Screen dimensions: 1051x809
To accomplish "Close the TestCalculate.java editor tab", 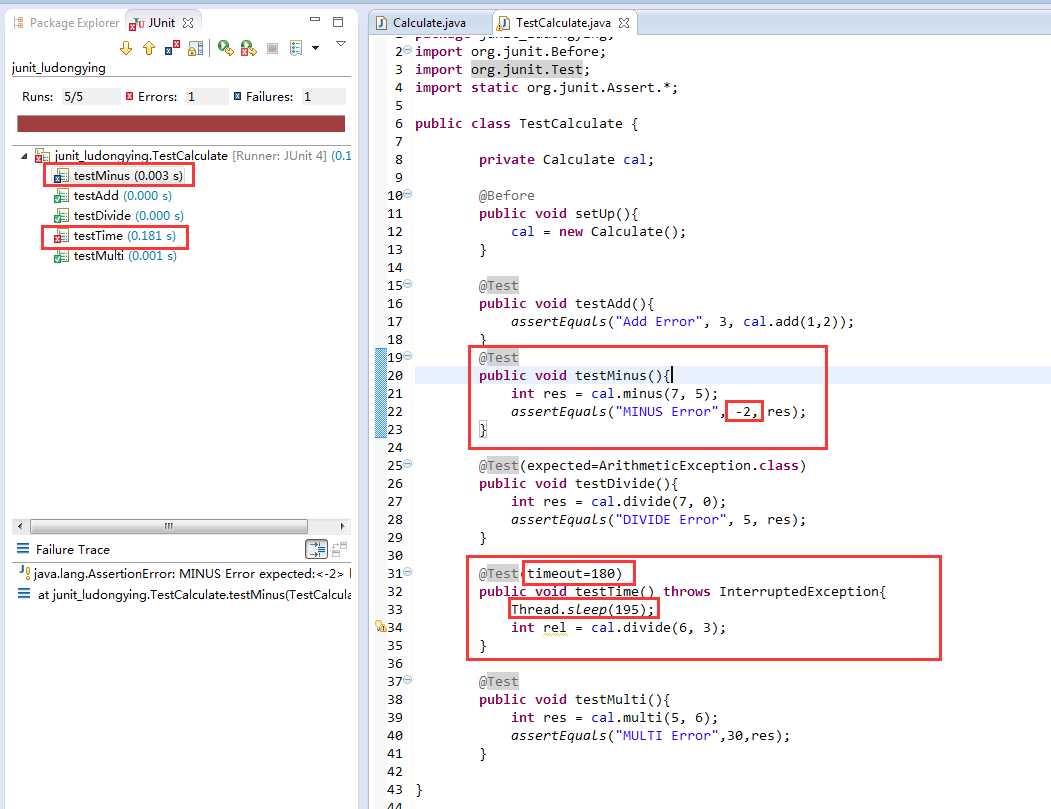I will click(x=624, y=23).
